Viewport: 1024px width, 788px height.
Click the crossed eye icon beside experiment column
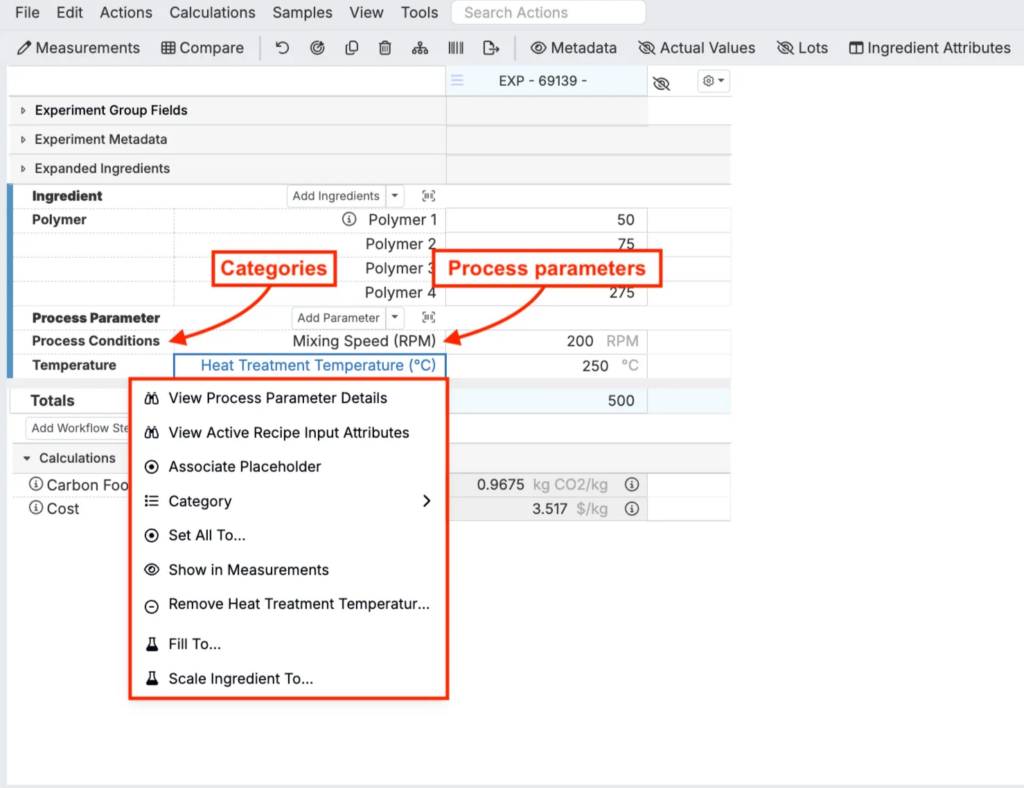coord(662,83)
